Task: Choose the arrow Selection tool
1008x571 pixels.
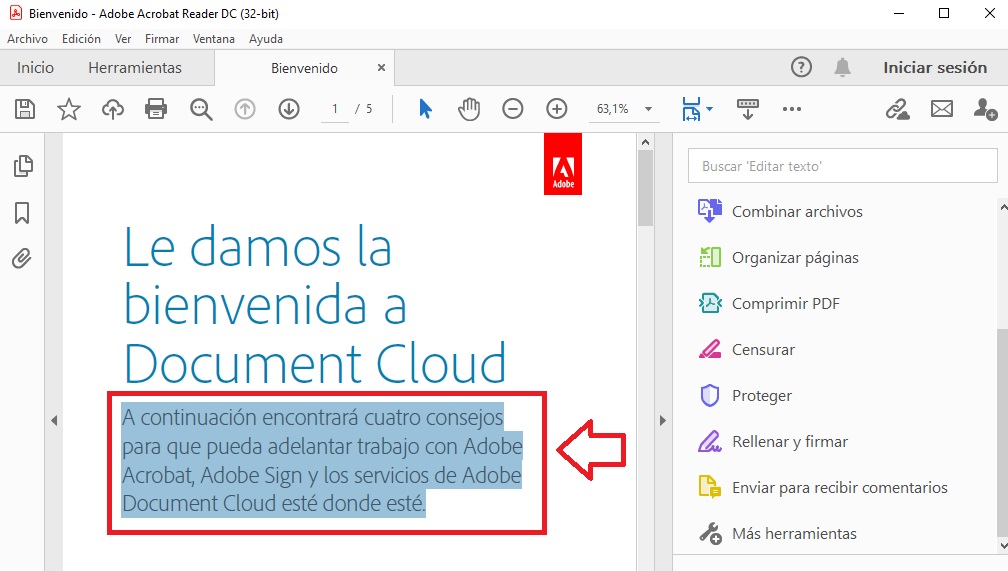Action: 425,109
